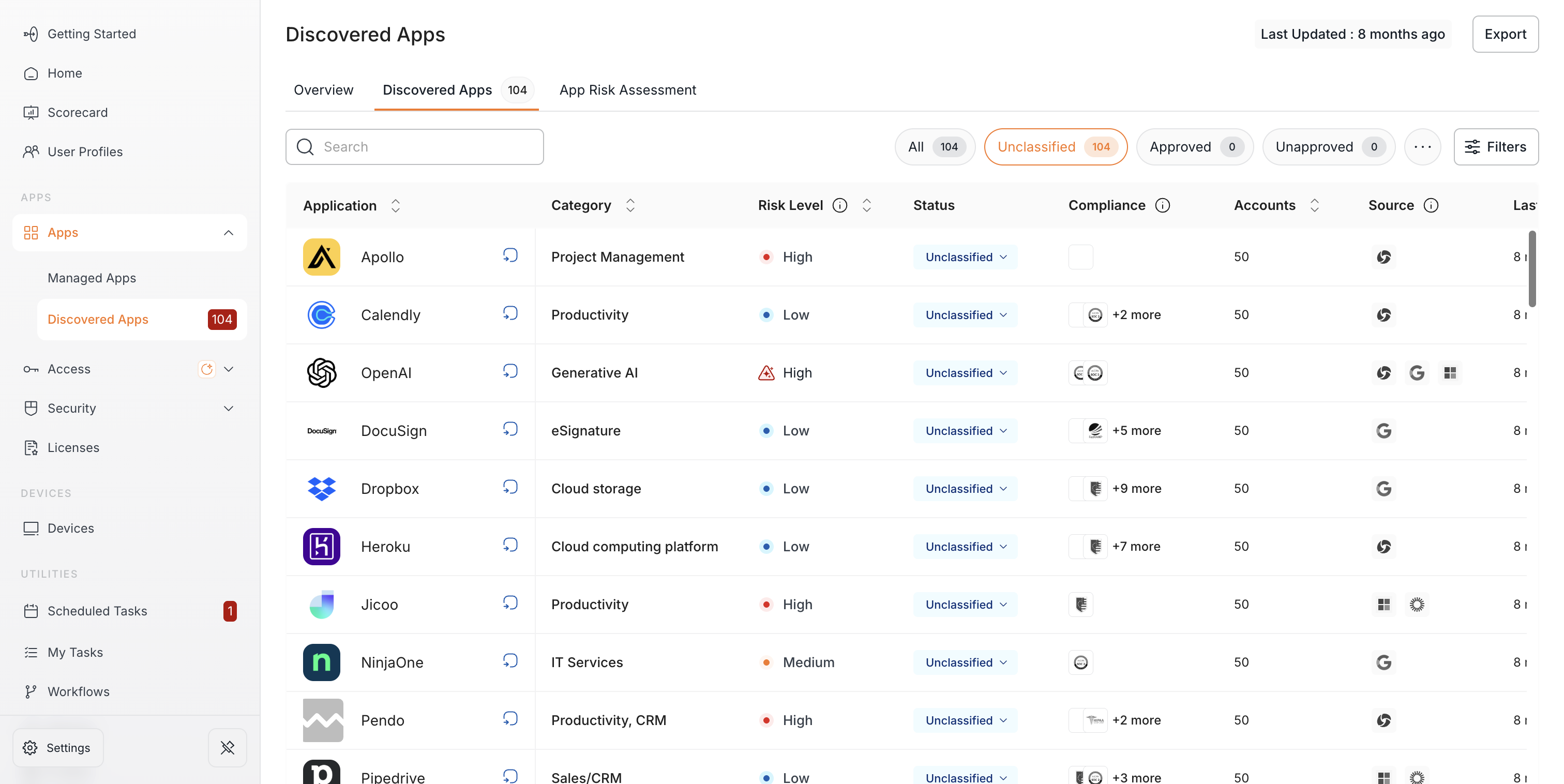Click the action icon beside Heroku
The image size is (1564, 784).
(x=510, y=546)
